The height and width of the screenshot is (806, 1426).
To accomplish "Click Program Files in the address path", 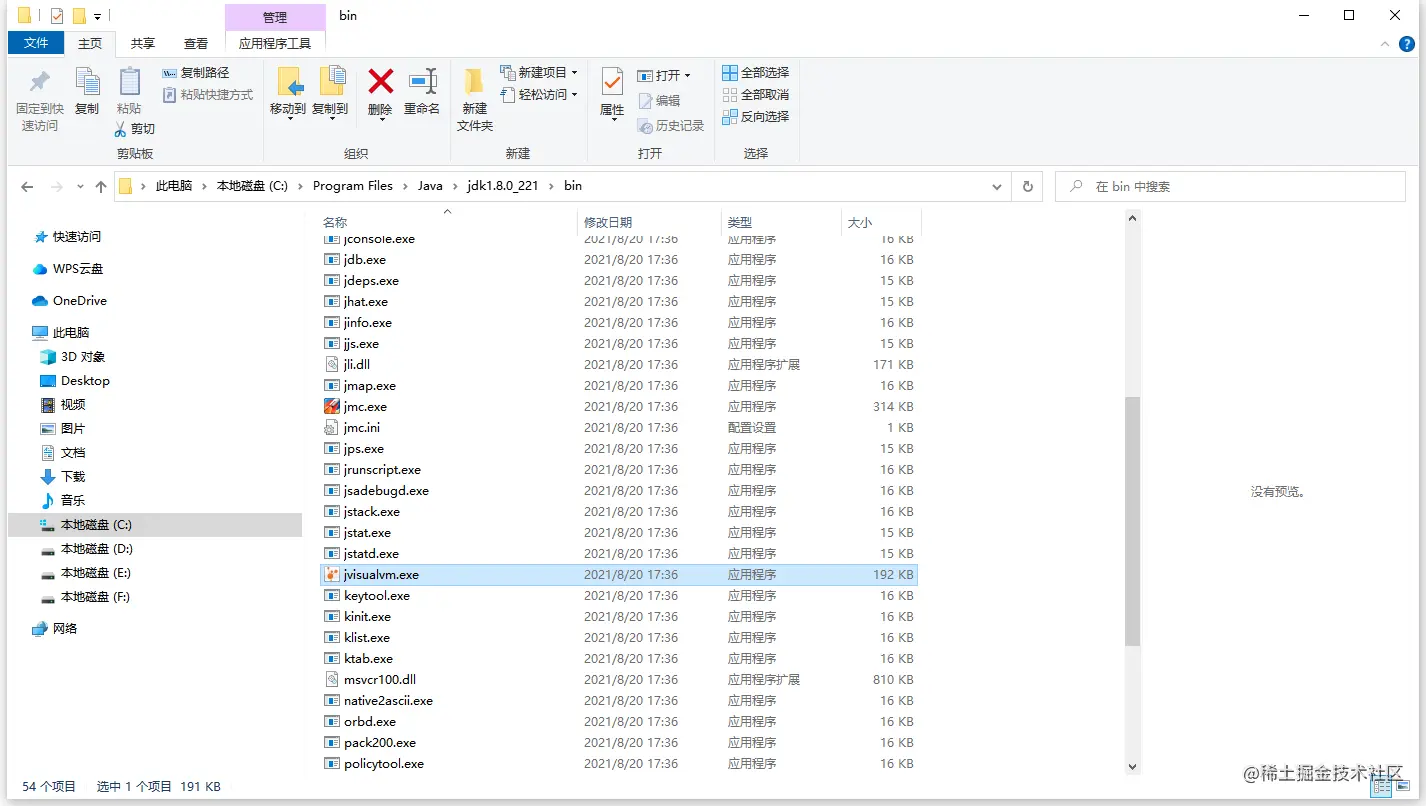I will tap(352, 186).
